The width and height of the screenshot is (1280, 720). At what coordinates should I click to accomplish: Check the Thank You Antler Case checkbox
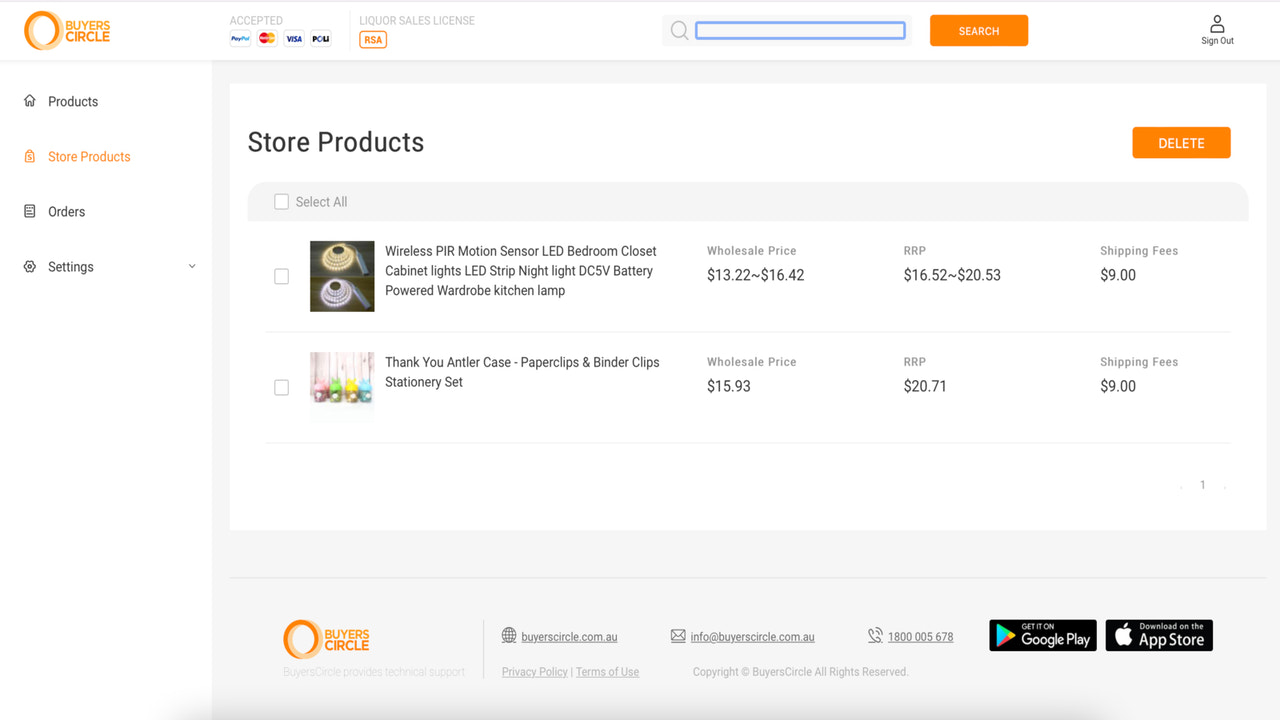pos(281,387)
